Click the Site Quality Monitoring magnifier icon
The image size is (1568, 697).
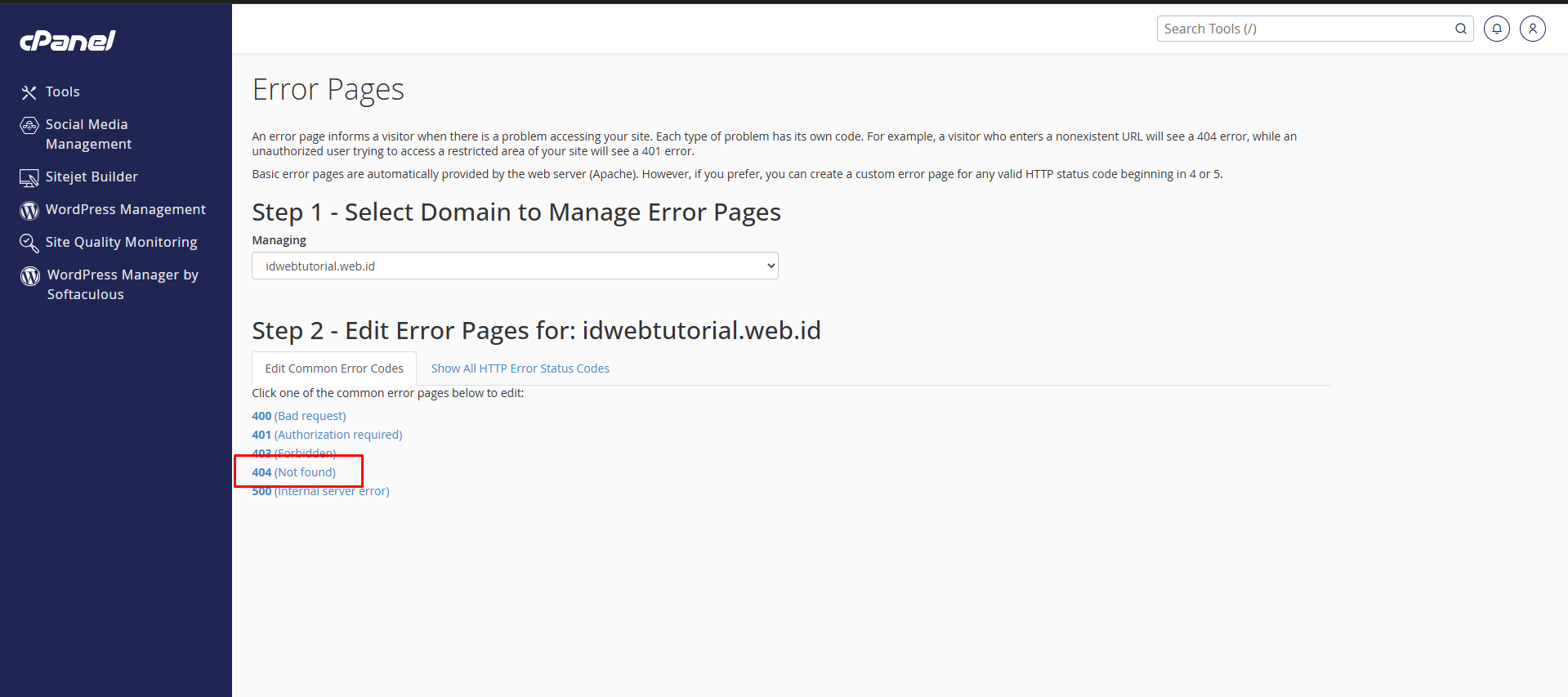29,243
